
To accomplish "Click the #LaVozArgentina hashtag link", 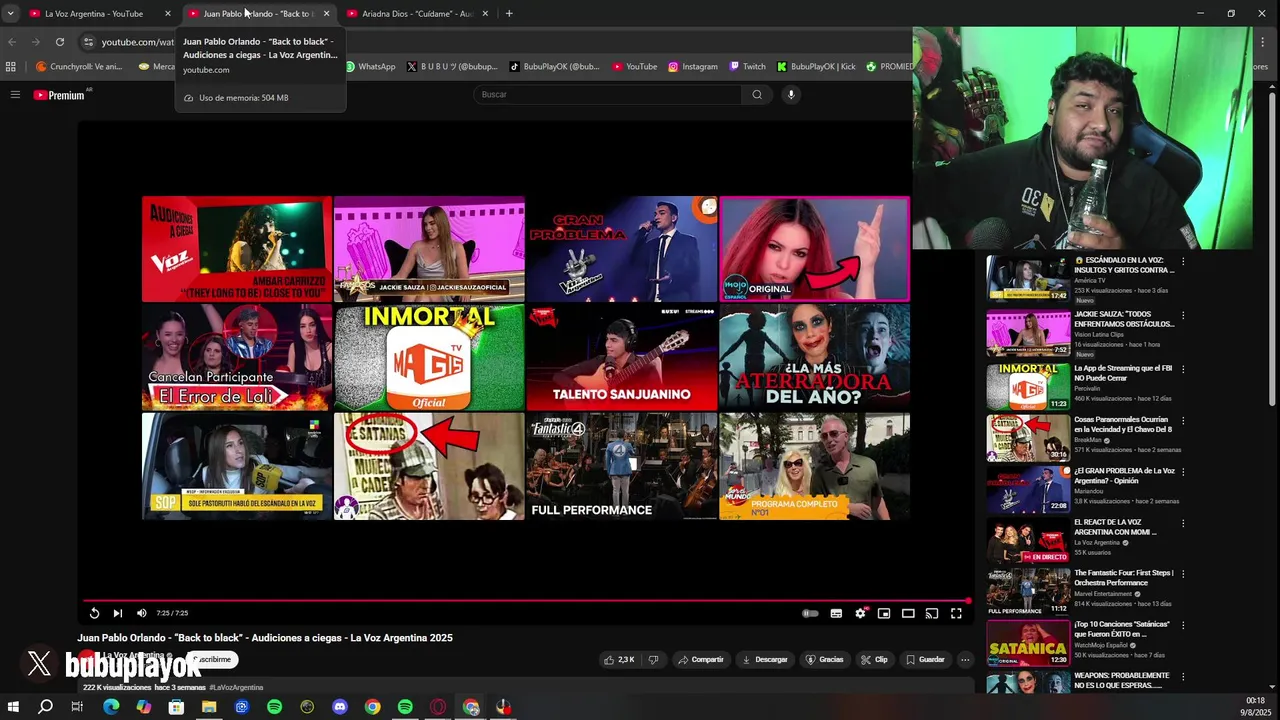I will pyautogui.click(x=236, y=688).
